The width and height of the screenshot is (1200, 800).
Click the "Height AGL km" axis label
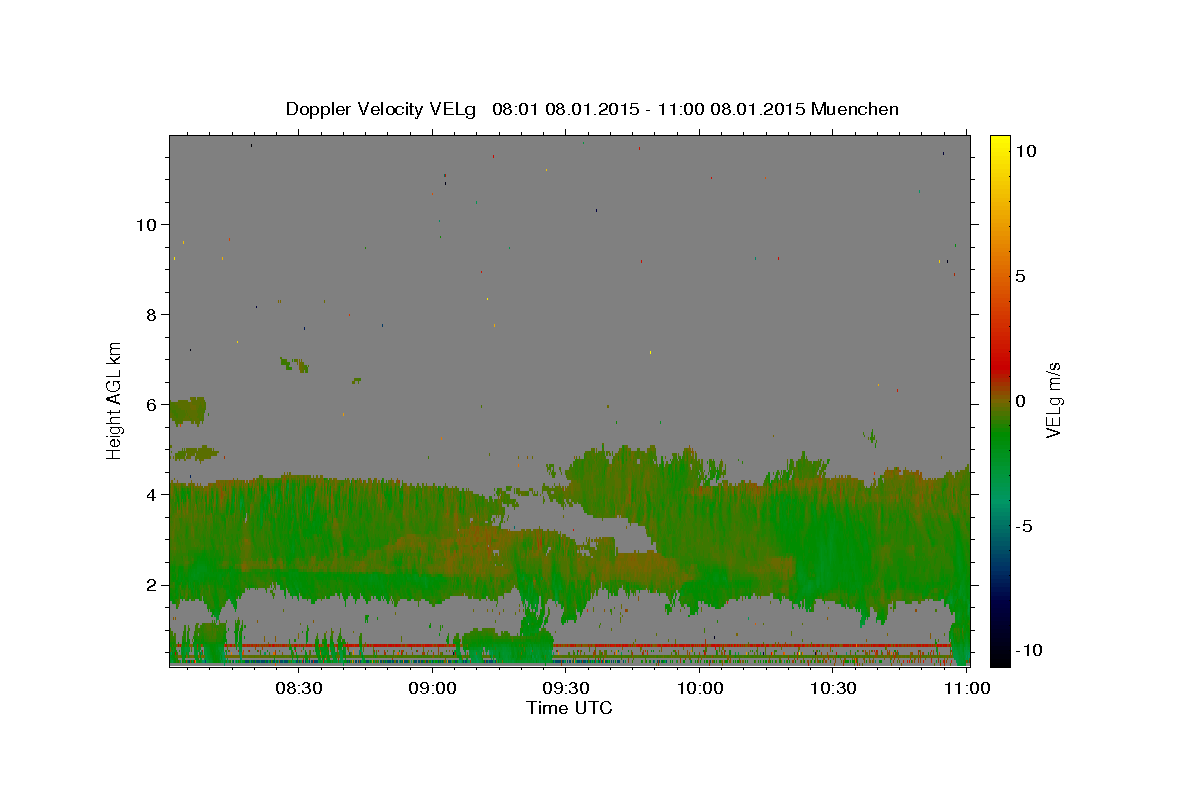click(x=115, y=400)
